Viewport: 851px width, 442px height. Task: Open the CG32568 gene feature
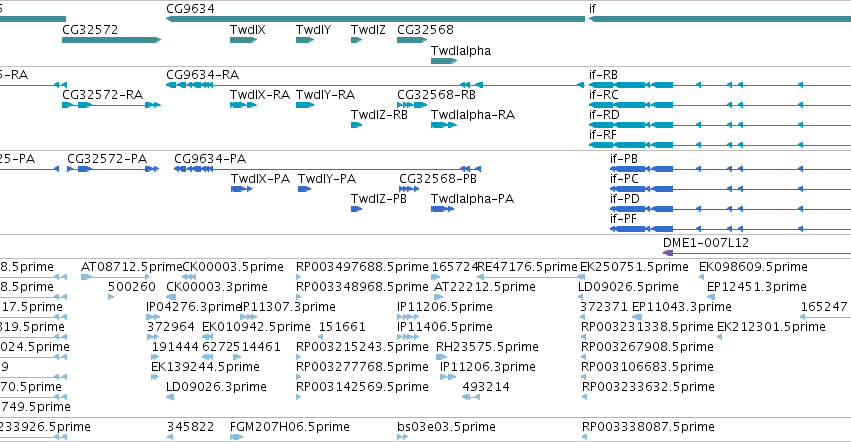(412, 40)
